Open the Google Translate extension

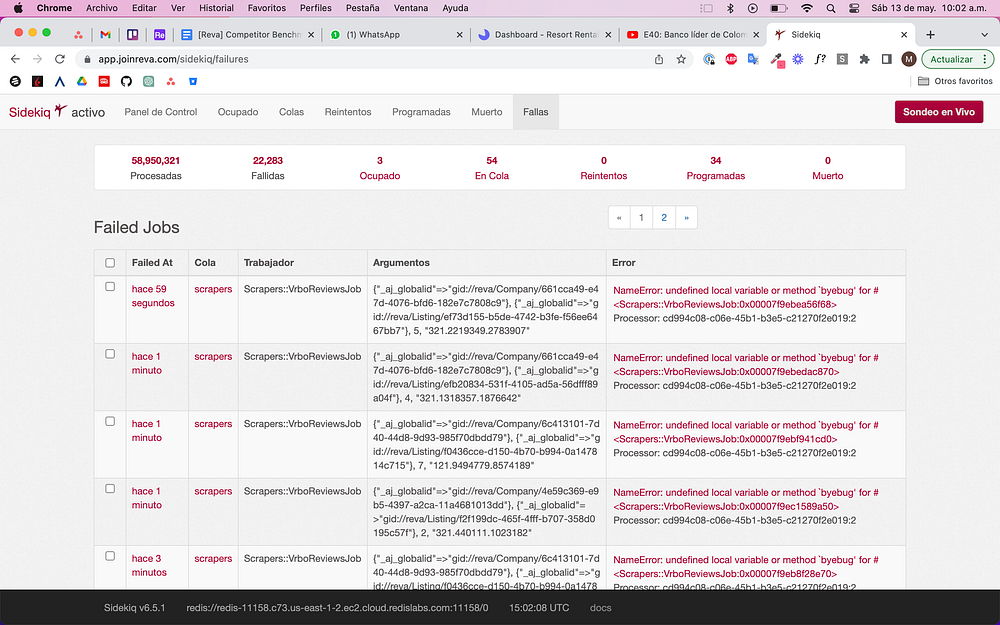(753, 59)
